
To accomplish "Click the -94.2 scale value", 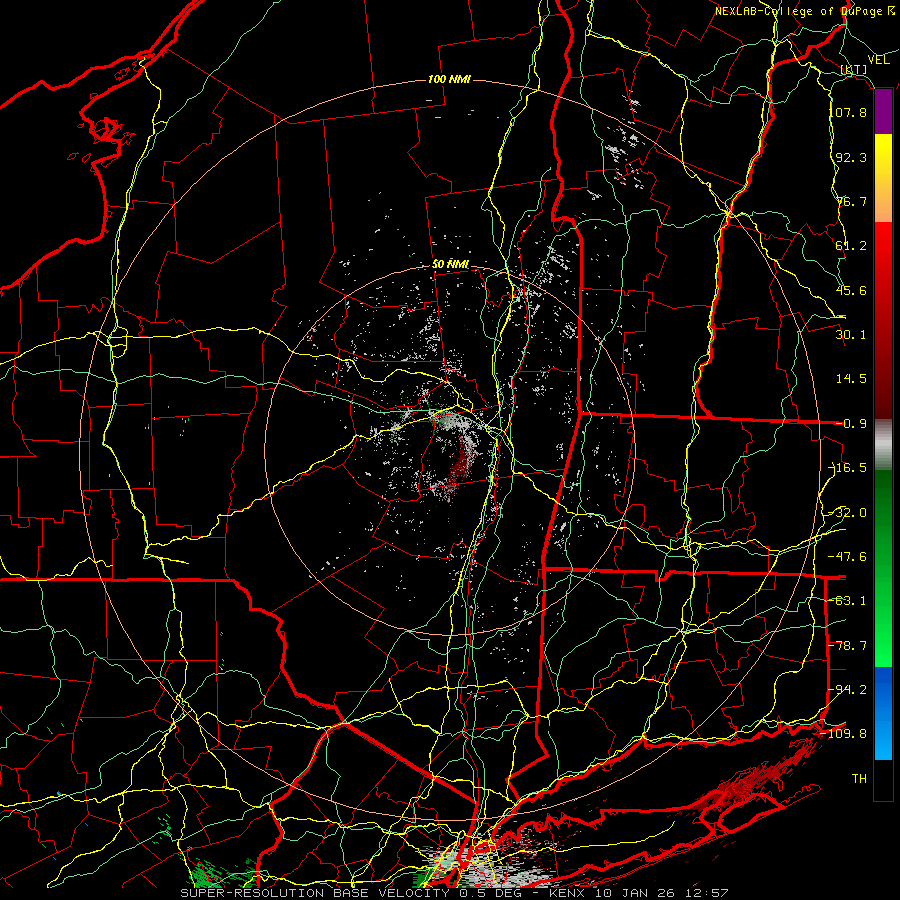I will coord(849,689).
